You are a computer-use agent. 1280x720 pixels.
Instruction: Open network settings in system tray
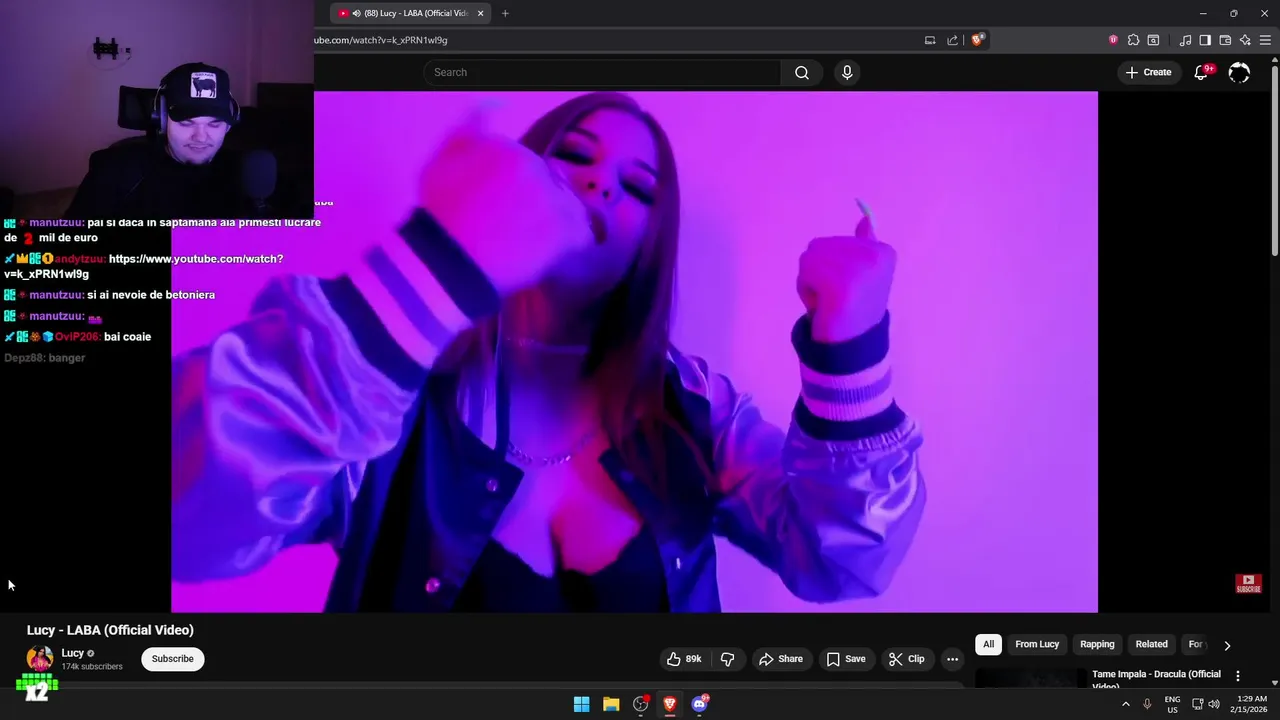1197,704
